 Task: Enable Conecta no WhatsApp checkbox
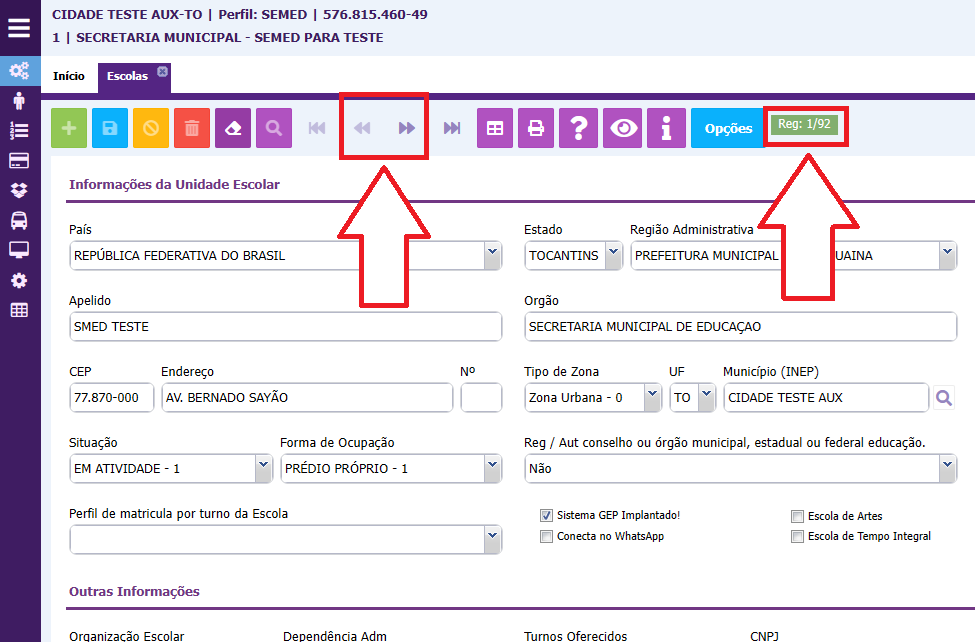pyautogui.click(x=546, y=536)
